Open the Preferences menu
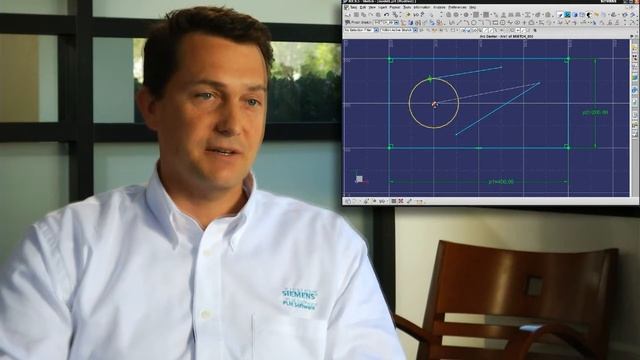 pos(457,7)
